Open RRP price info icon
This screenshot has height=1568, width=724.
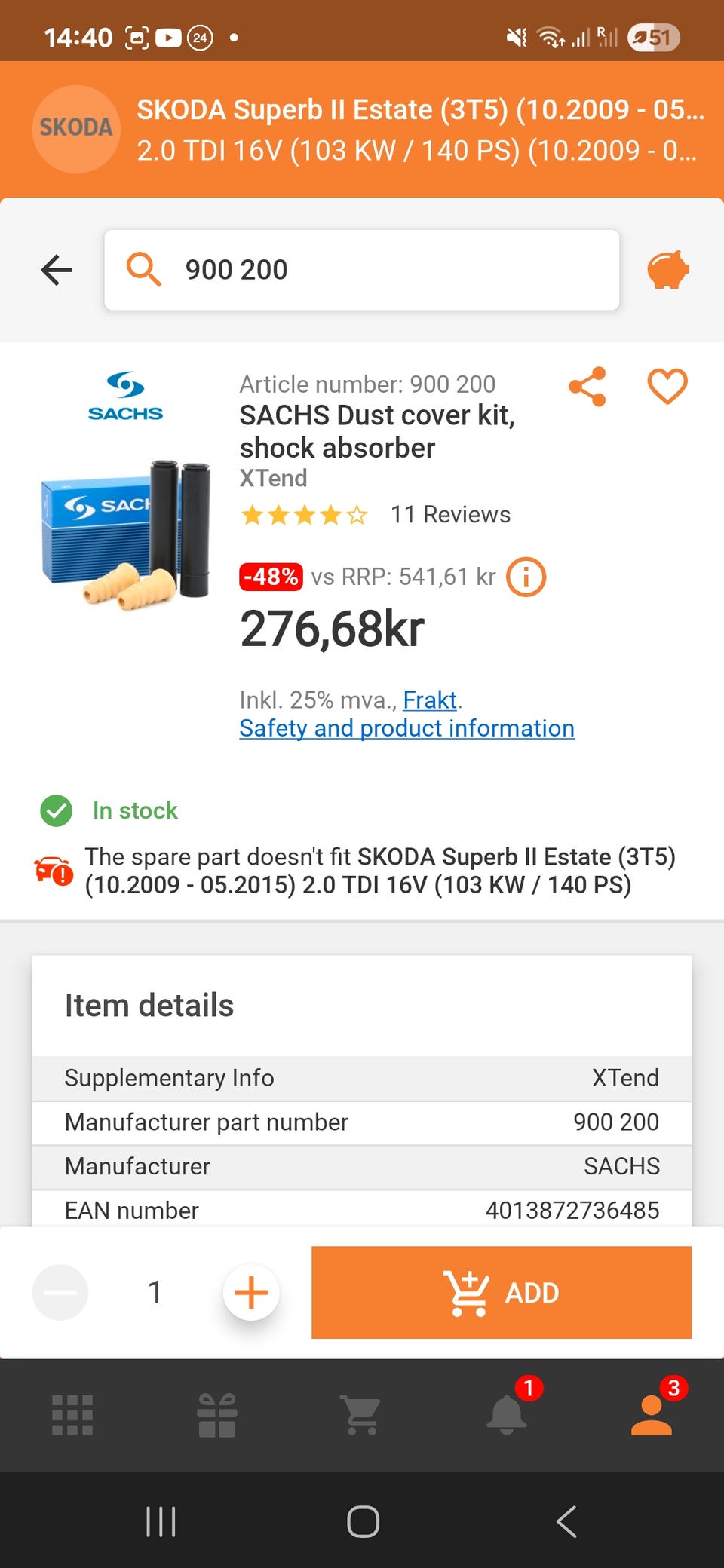point(526,577)
